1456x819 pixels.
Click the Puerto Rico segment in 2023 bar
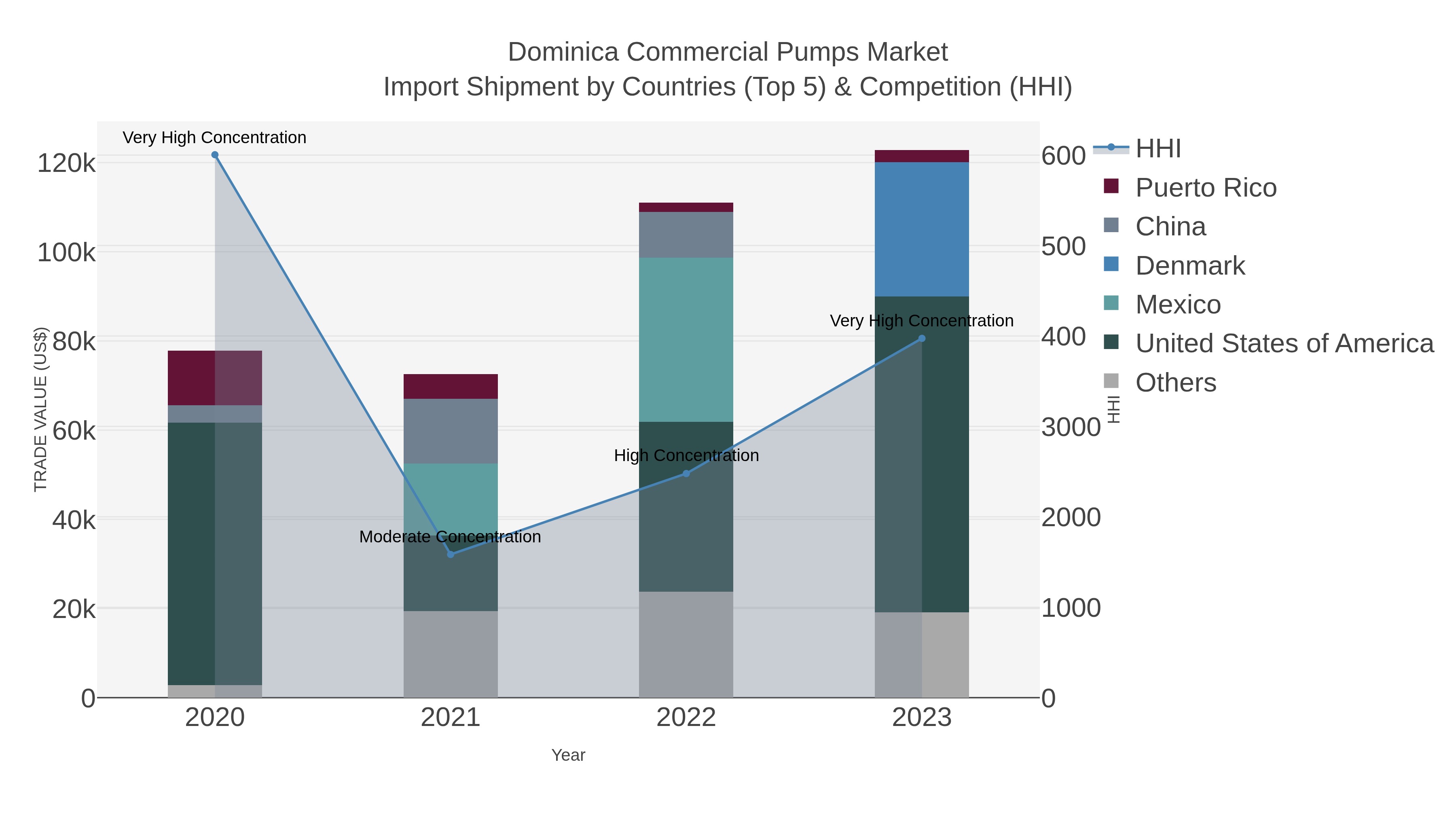pos(922,156)
